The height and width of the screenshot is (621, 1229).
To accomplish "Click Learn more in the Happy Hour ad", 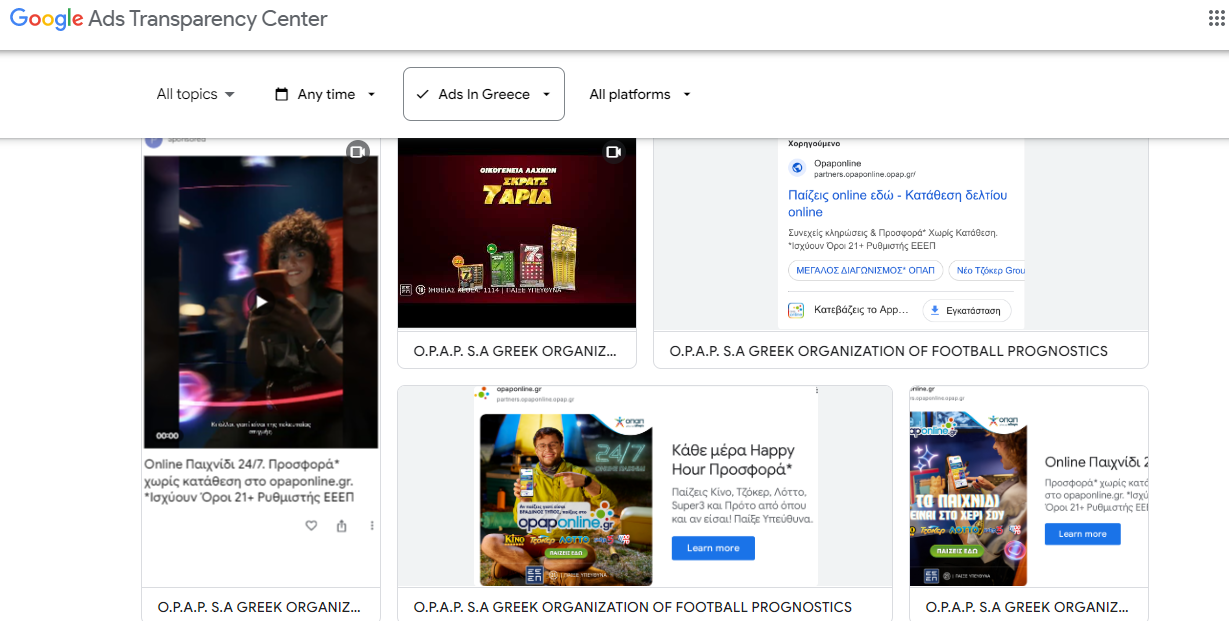I will tap(713, 548).
